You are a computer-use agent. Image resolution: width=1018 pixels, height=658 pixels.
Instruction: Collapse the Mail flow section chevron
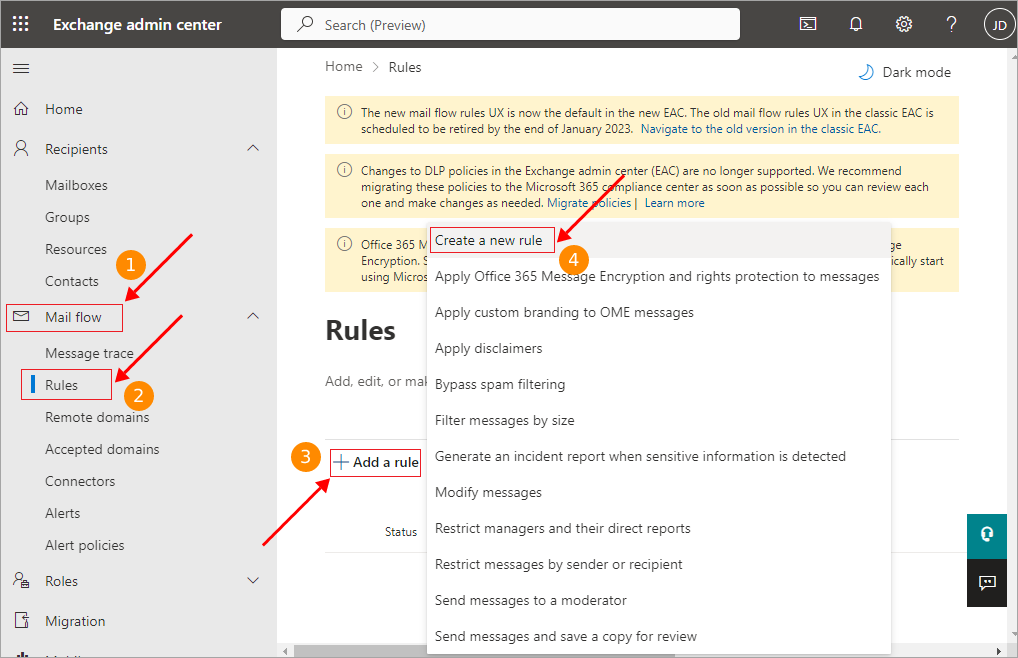point(253,317)
